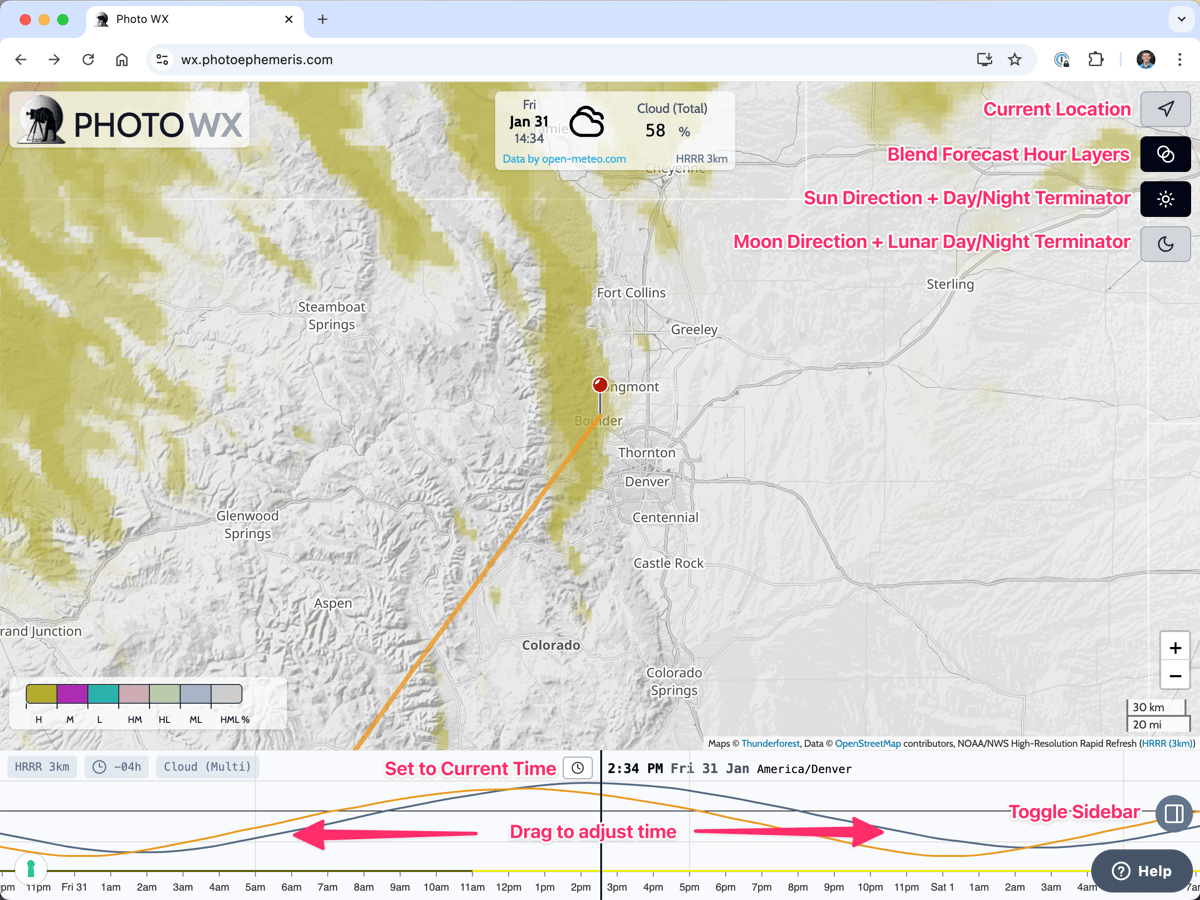Click the America/Denver timezone text
The width and height of the screenshot is (1200, 900).
coord(805,769)
